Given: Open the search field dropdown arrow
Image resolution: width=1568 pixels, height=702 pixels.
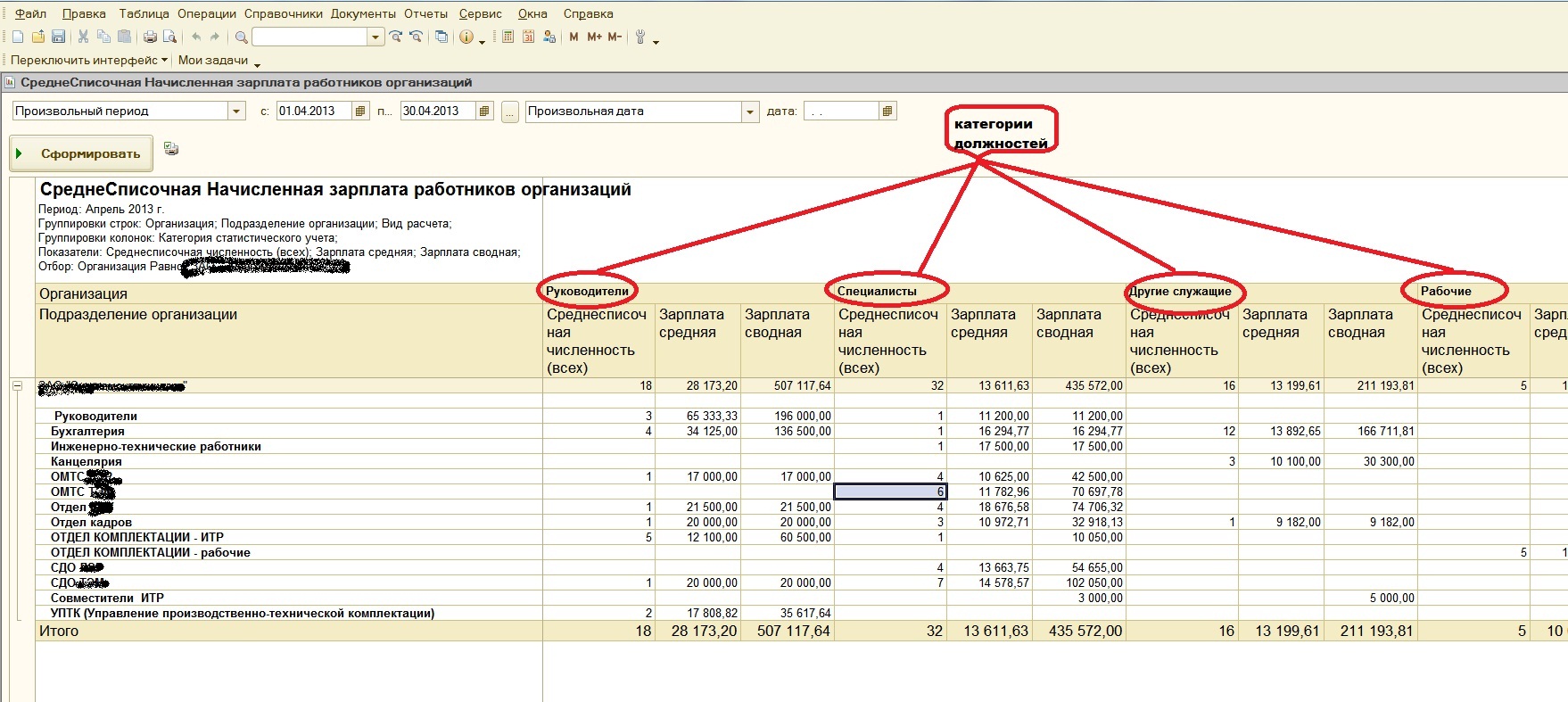Looking at the screenshot, I should coord(375,37).
